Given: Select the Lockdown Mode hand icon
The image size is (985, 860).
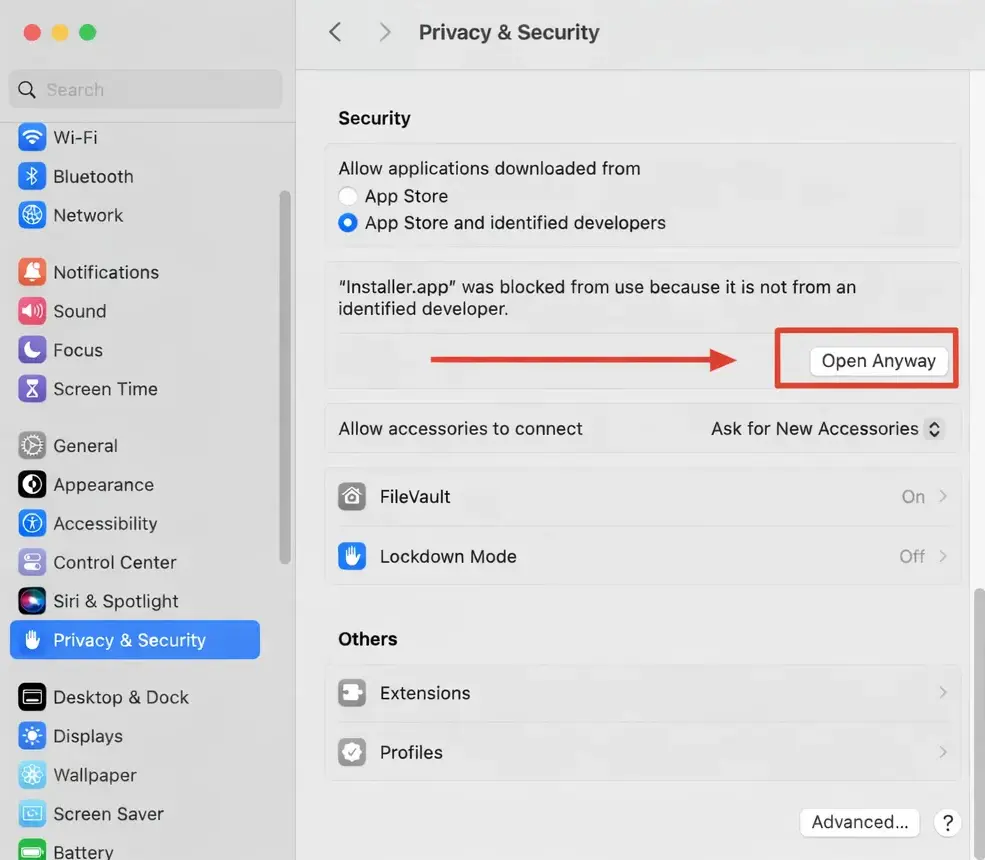Looking at the screenshot, I should coord(352,555).
